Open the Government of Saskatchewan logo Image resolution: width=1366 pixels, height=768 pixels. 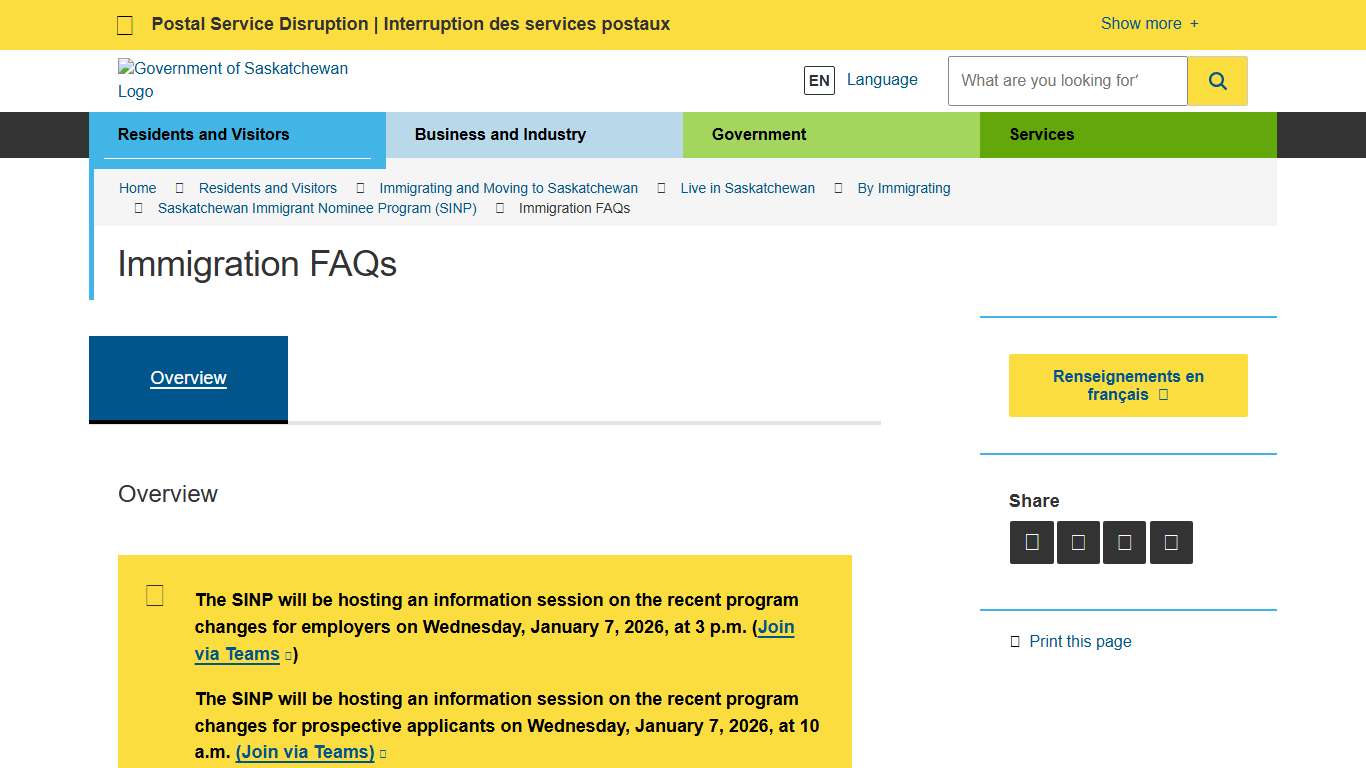click(x=233, y=80)
